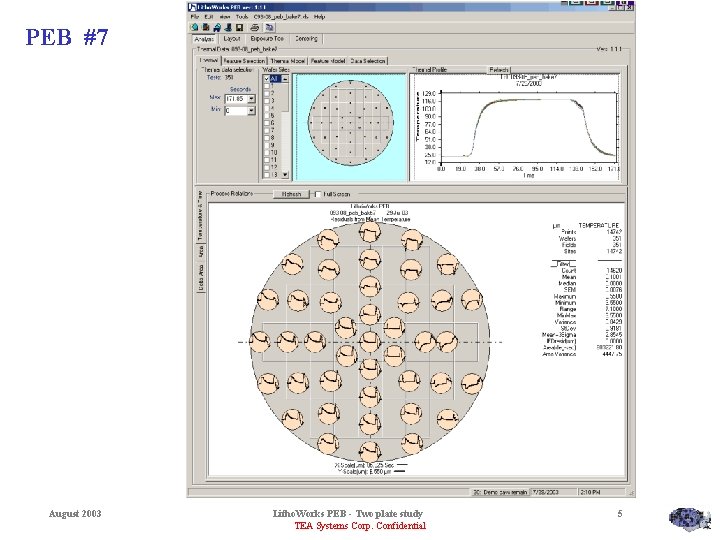Switch to the Exposure Tool tab

coord(267,39)
